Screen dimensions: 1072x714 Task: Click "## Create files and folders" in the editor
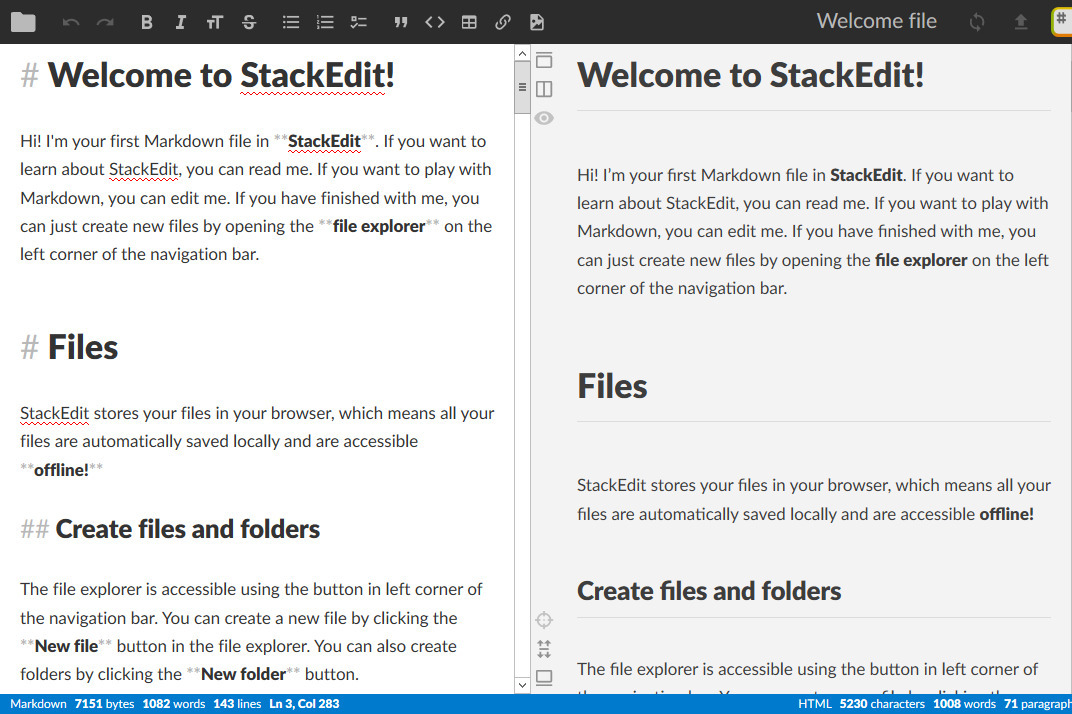point(170,529)
